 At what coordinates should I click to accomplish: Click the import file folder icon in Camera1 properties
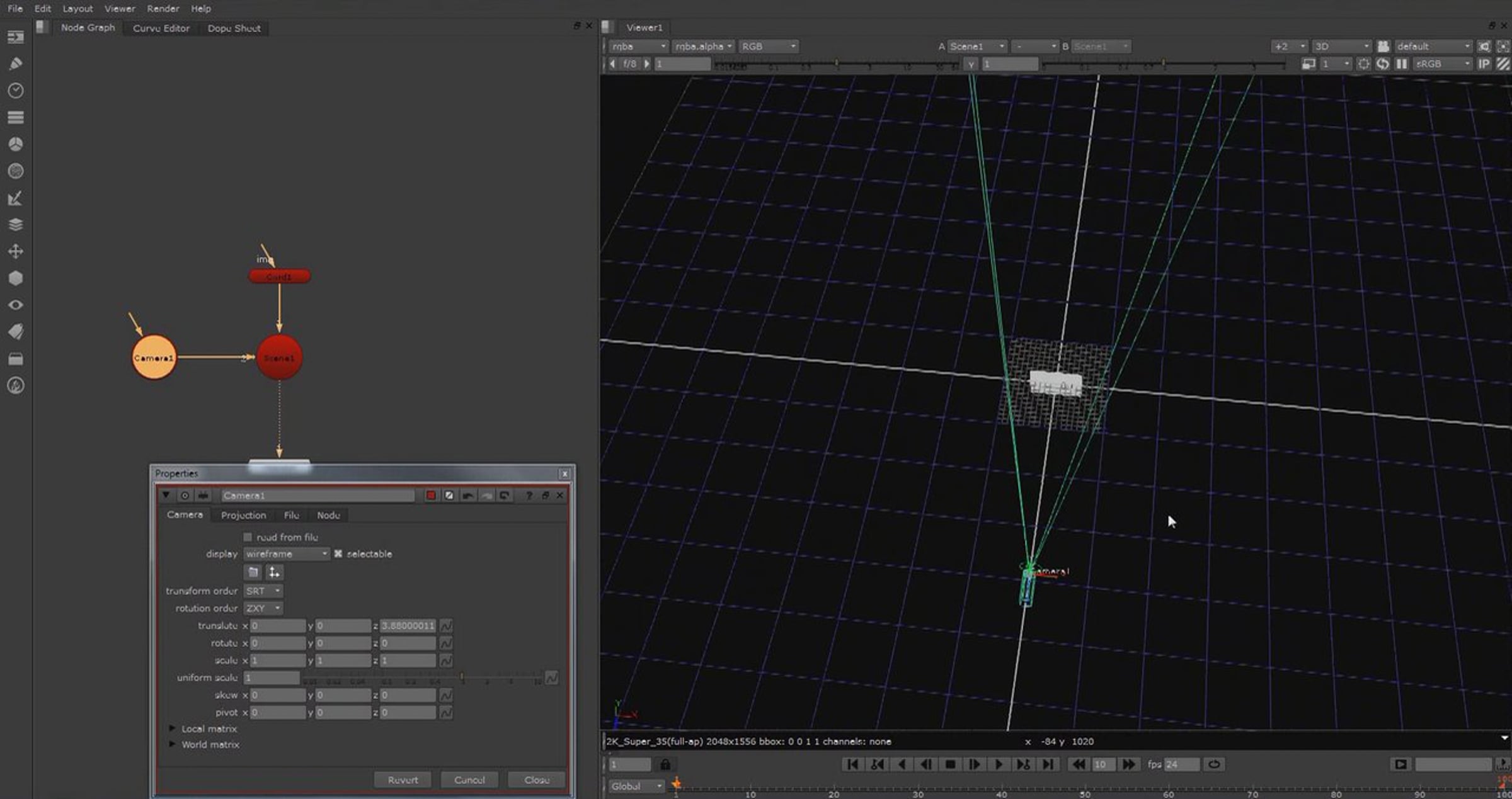pos(253,572)
